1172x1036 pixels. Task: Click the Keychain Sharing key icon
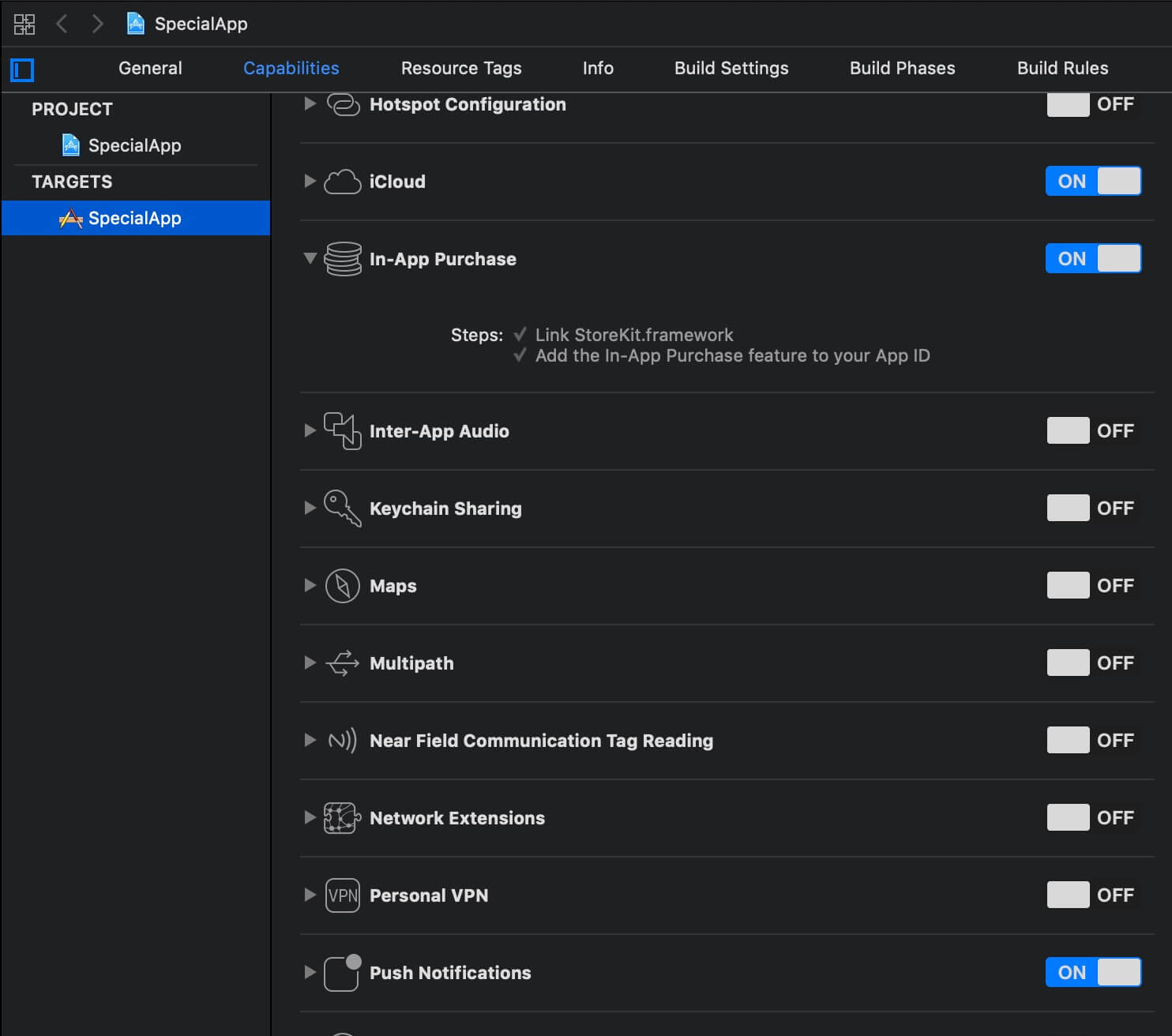click(x=343, y=509)
